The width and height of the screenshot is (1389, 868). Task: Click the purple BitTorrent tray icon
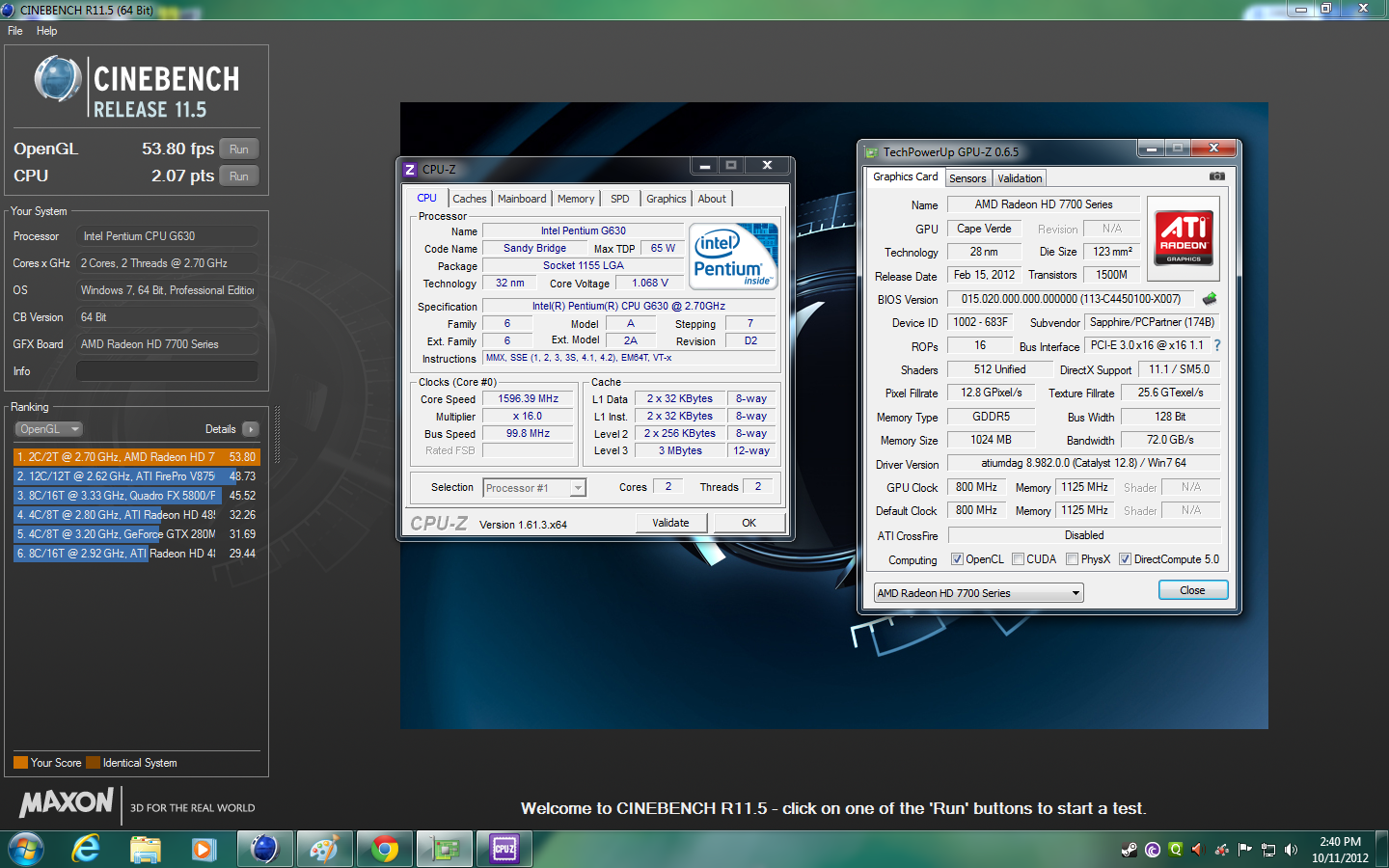click(1153, 850)
